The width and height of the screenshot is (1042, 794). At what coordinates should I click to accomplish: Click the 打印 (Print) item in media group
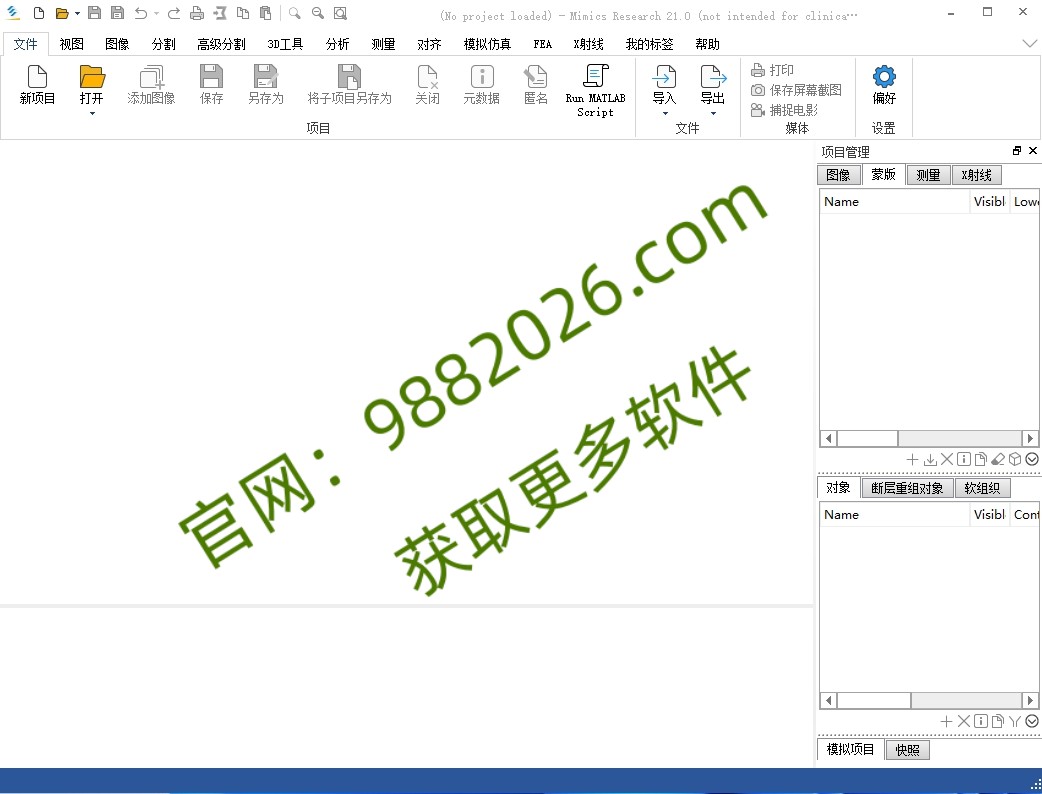[772, 70]
